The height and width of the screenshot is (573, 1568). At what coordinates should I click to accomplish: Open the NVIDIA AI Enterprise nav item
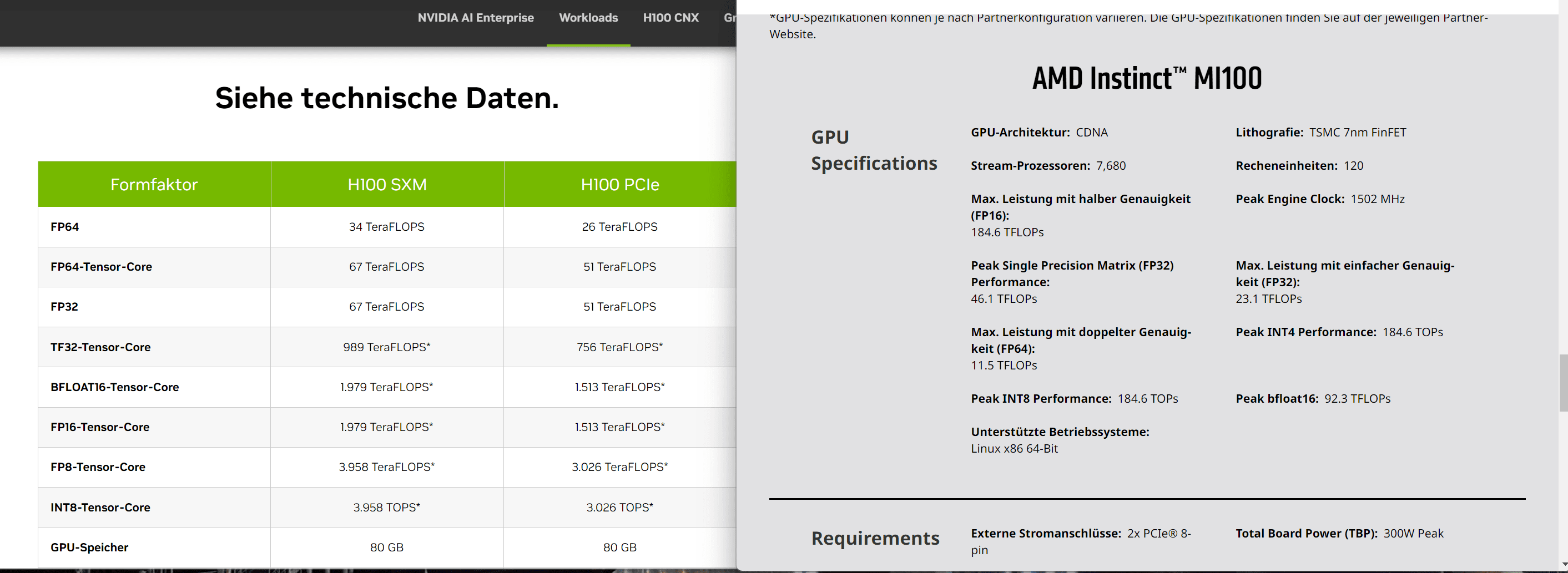coord(475,18)
